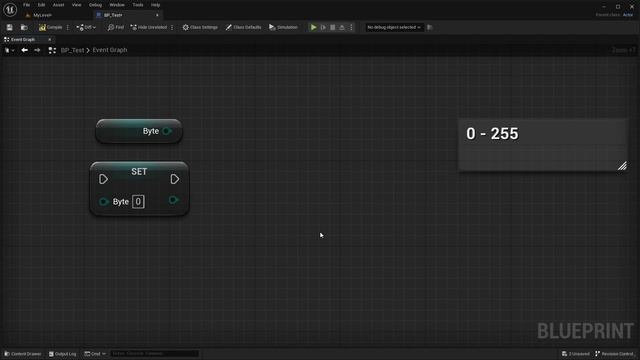Toggle Hide Unrelated nodes
Image resolution: width=640 pixels, height=360 pixels.
(x=149, y=27)
